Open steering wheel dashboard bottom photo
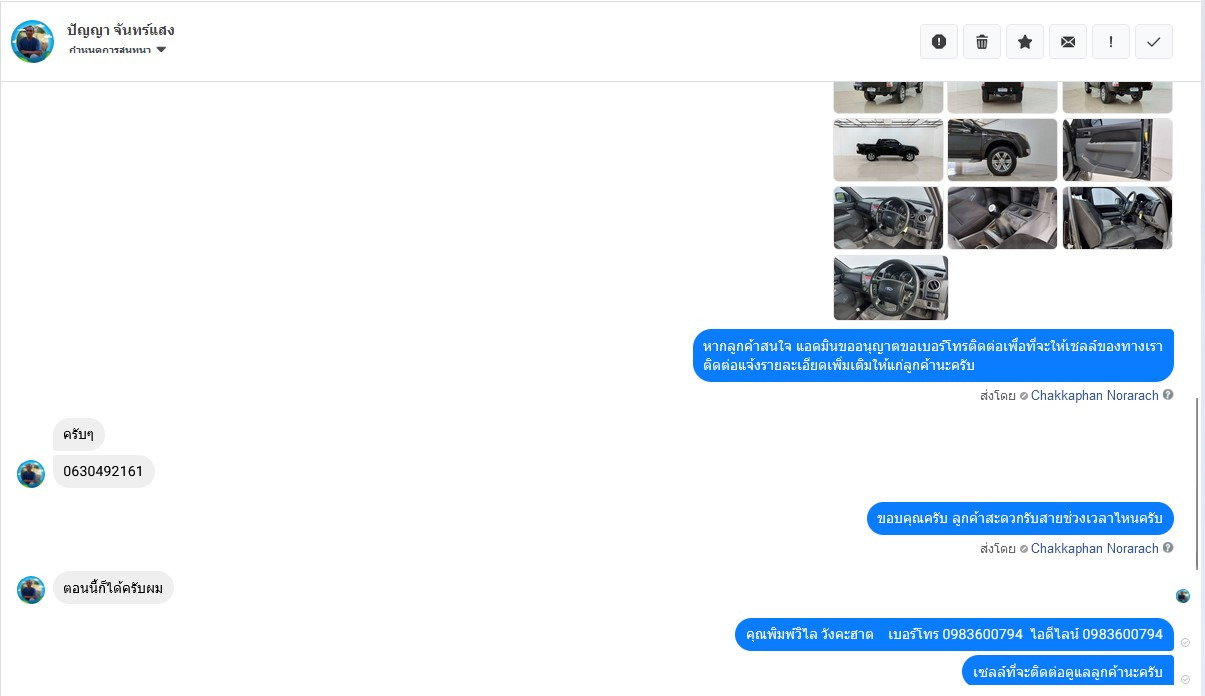Image resolution: width=1205 pixels, height=696 pixels. 891,287
